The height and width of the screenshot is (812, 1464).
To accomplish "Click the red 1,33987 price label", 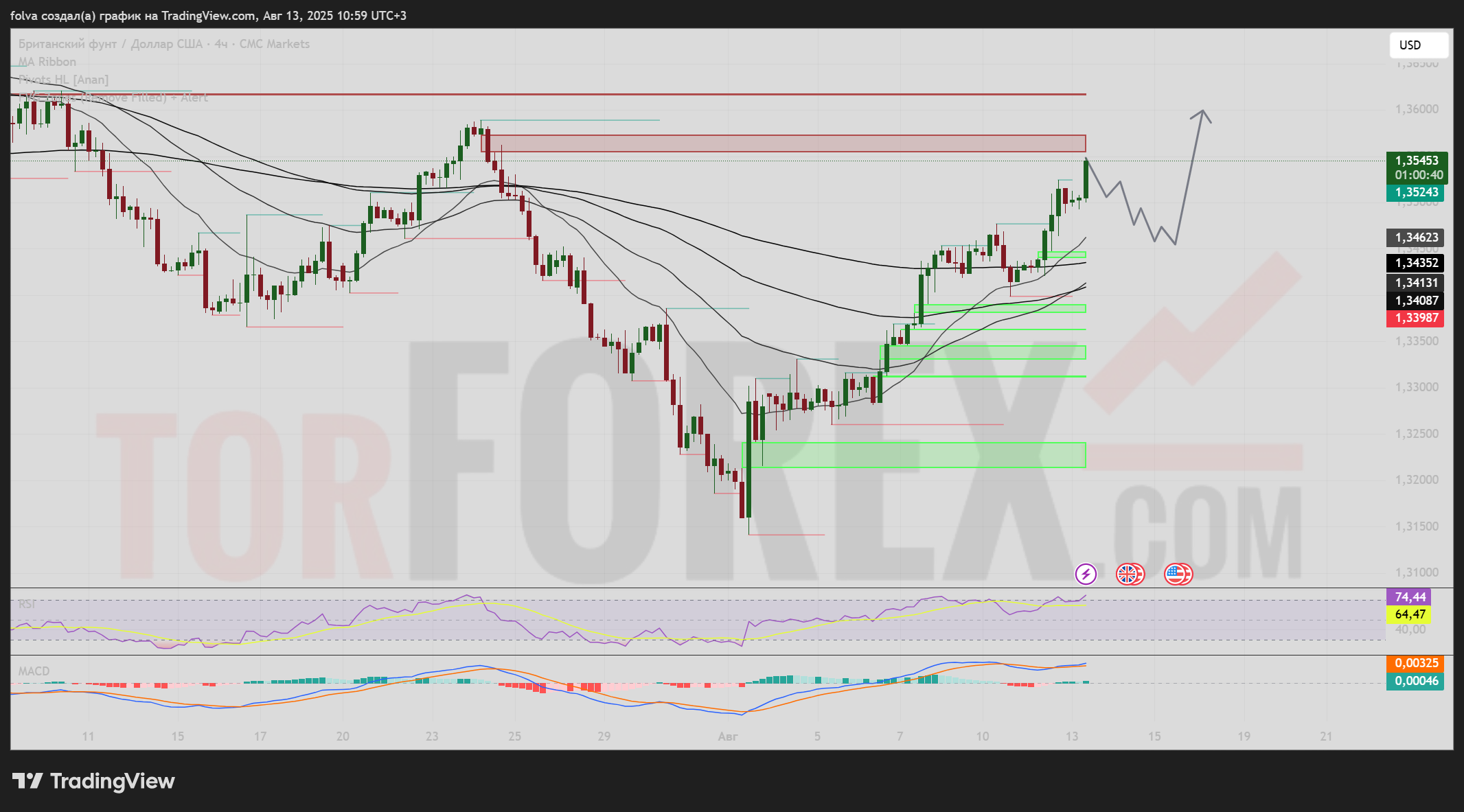I will pos(1415,318).
